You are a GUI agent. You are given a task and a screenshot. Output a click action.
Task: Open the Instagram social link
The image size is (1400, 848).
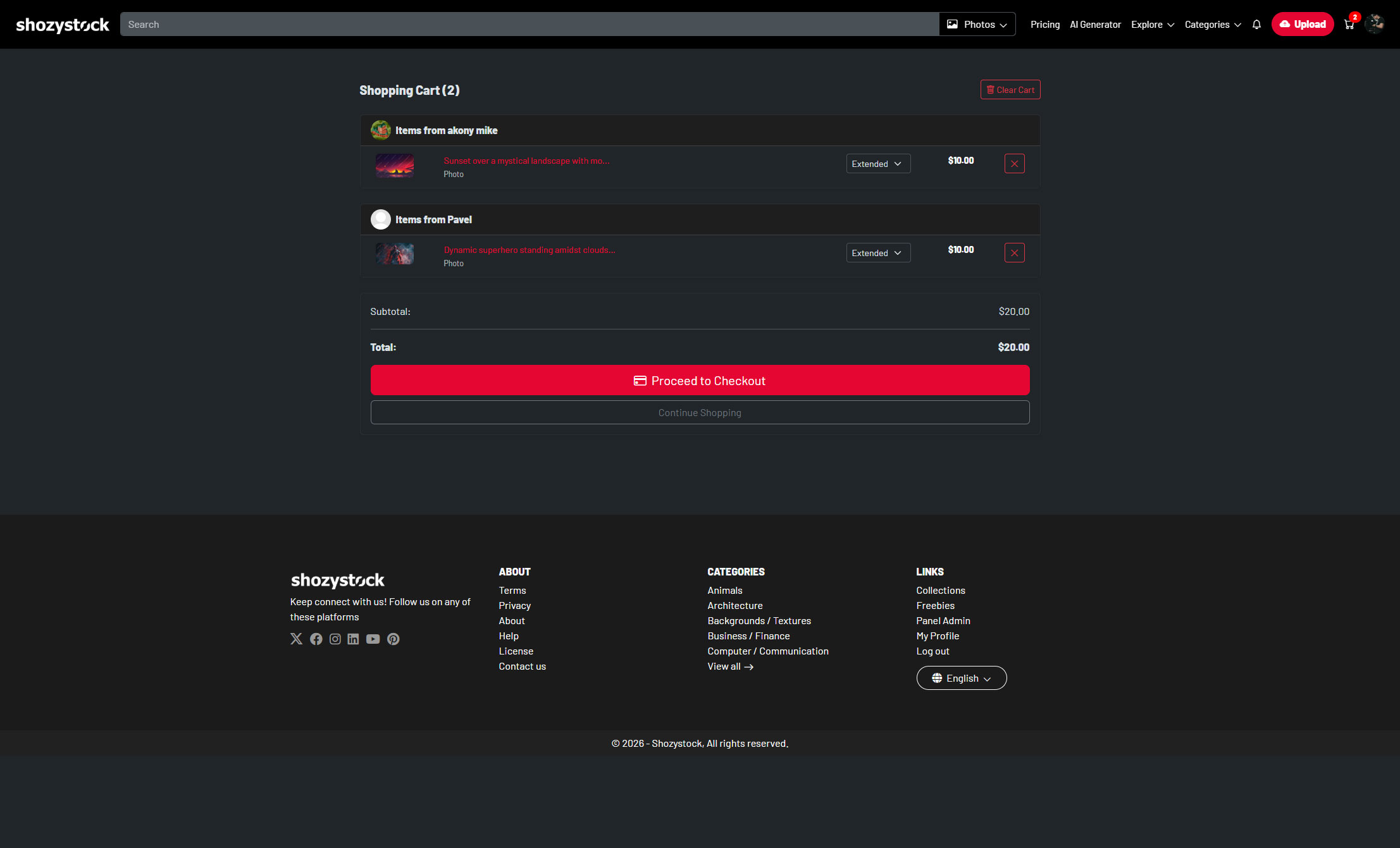[335, 639]
